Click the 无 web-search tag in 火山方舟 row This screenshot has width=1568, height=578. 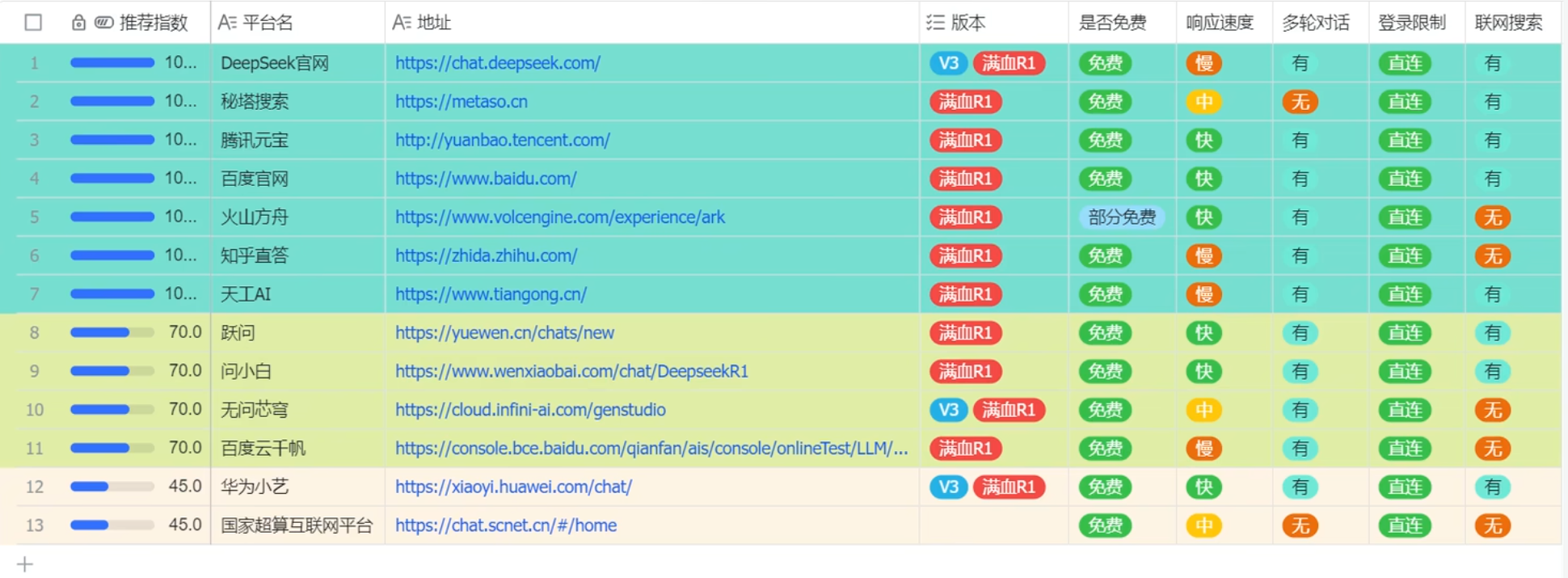(1493, 217)
